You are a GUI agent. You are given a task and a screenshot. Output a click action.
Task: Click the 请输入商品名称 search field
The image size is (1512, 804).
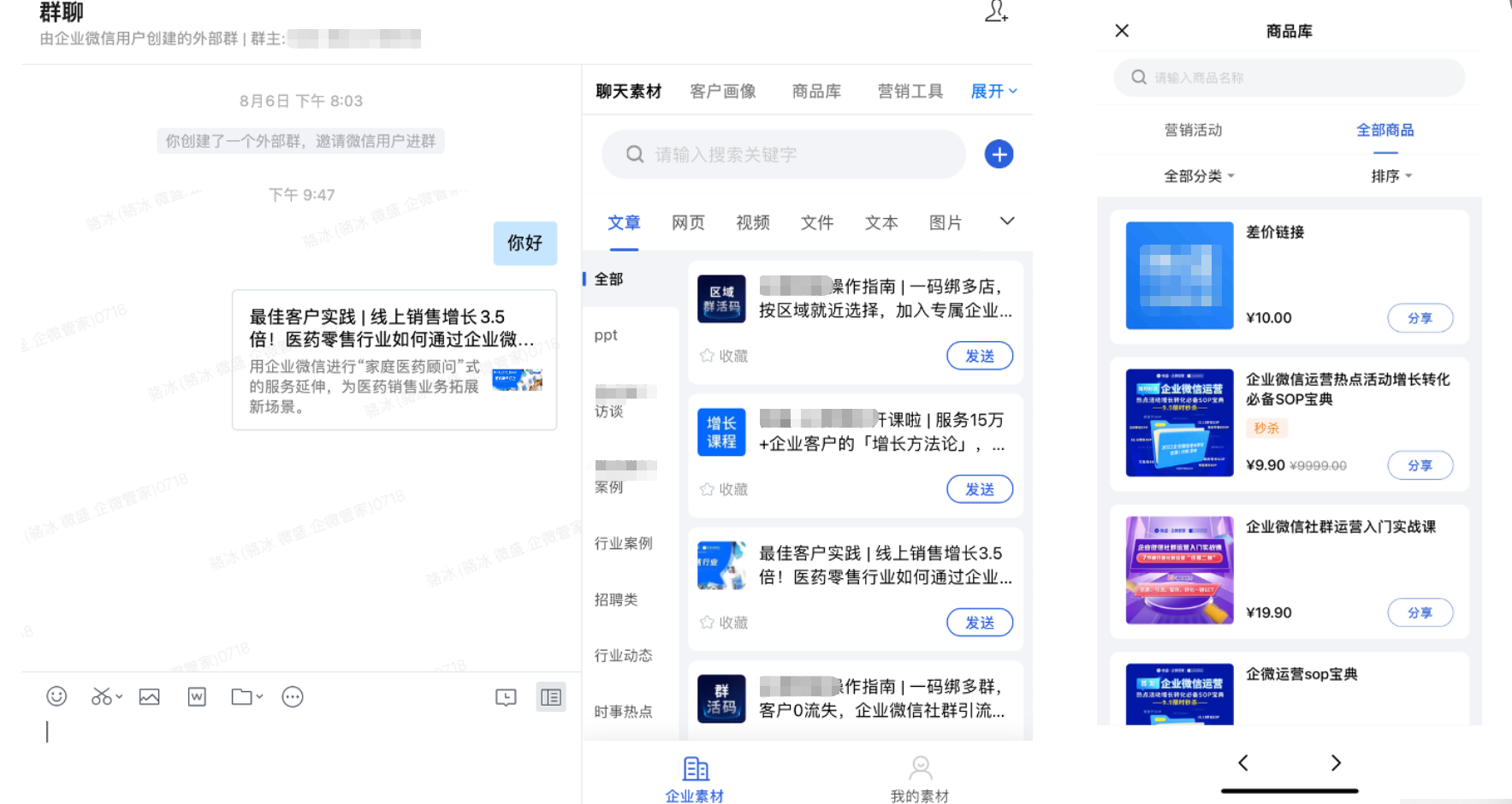click(1289, 78)
